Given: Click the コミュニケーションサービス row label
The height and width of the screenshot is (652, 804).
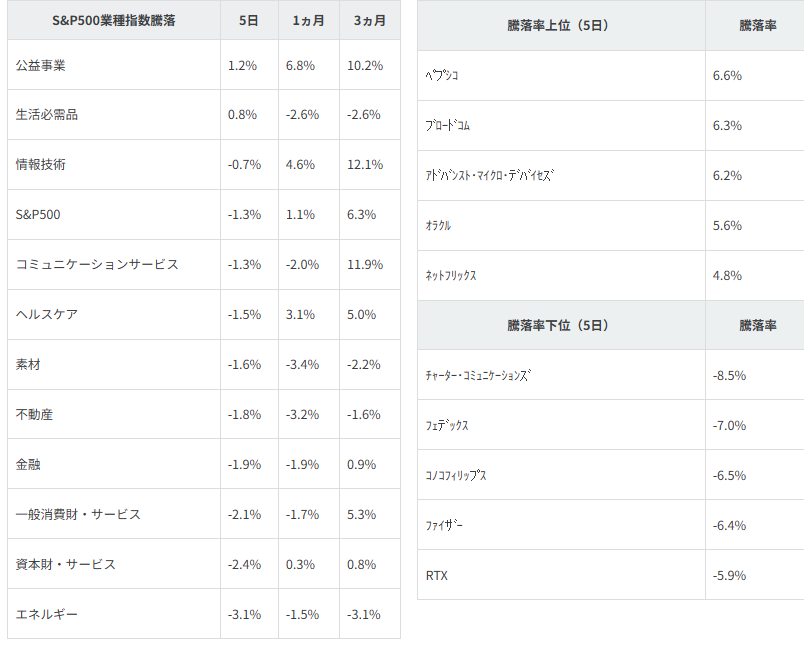Looking at the screenshot, I should tap(97, 265).
